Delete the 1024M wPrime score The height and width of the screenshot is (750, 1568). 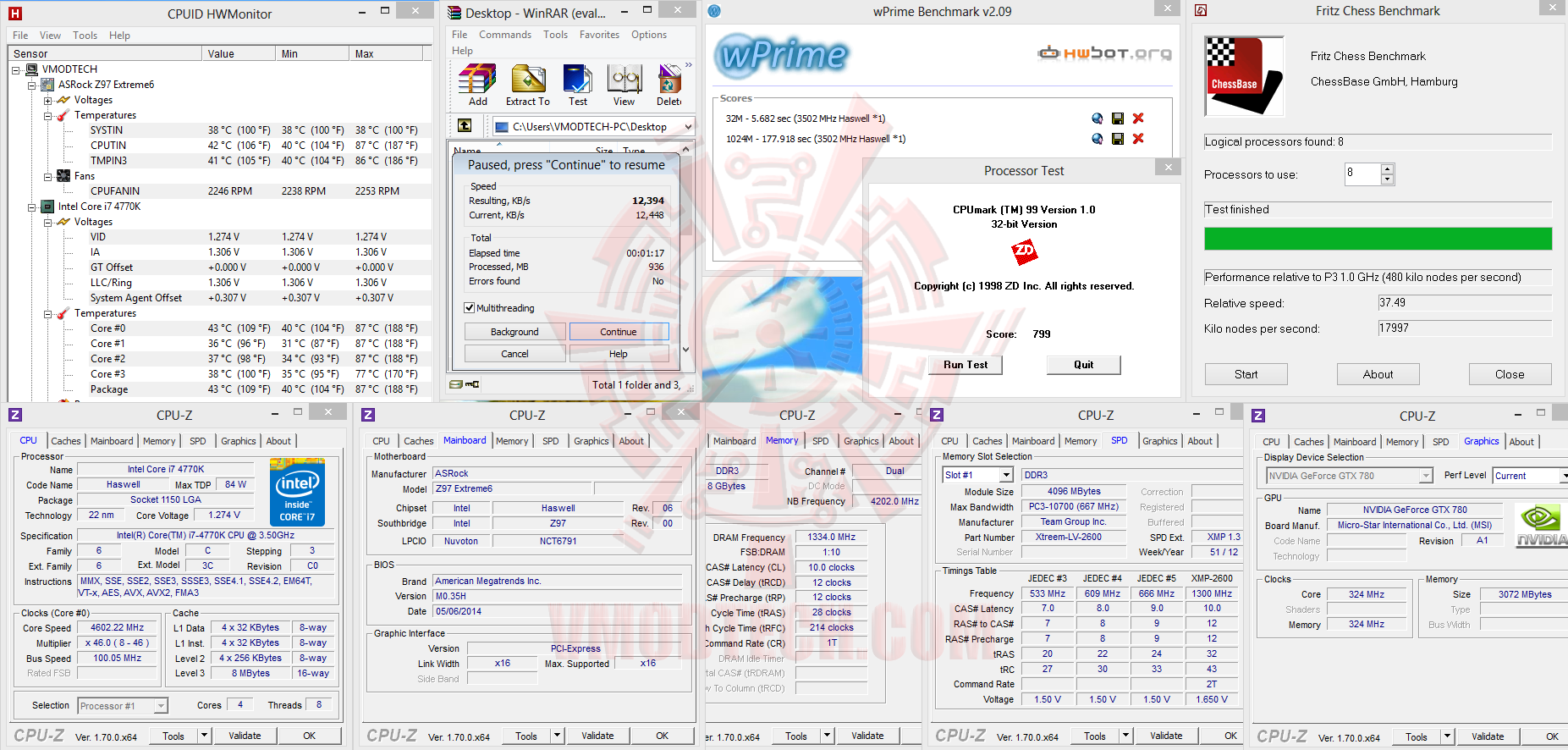coord(1138,139)
